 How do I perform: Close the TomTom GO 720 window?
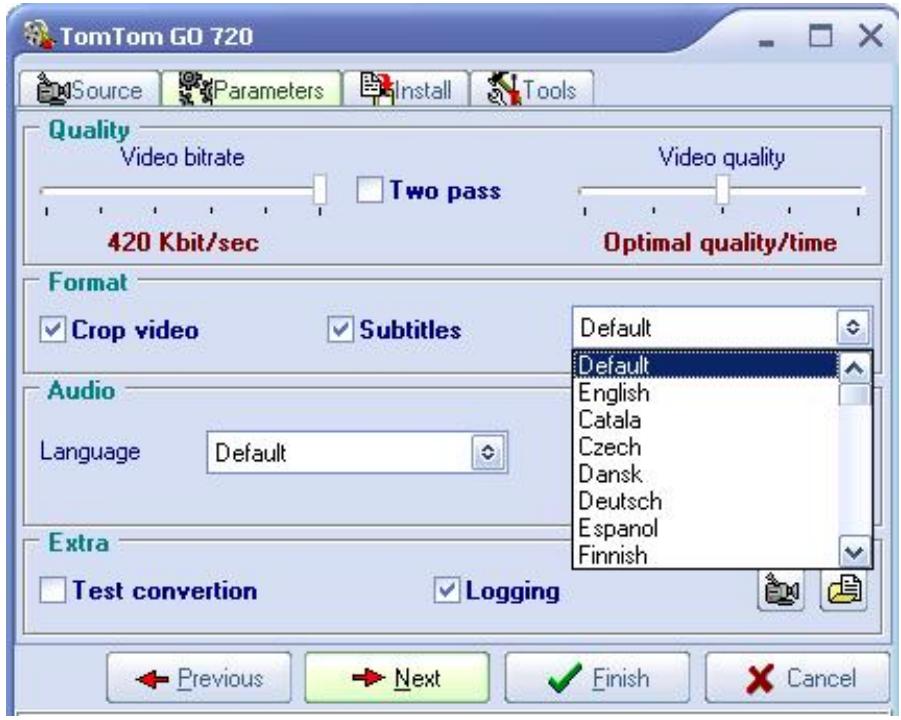[x=871, y=36]
